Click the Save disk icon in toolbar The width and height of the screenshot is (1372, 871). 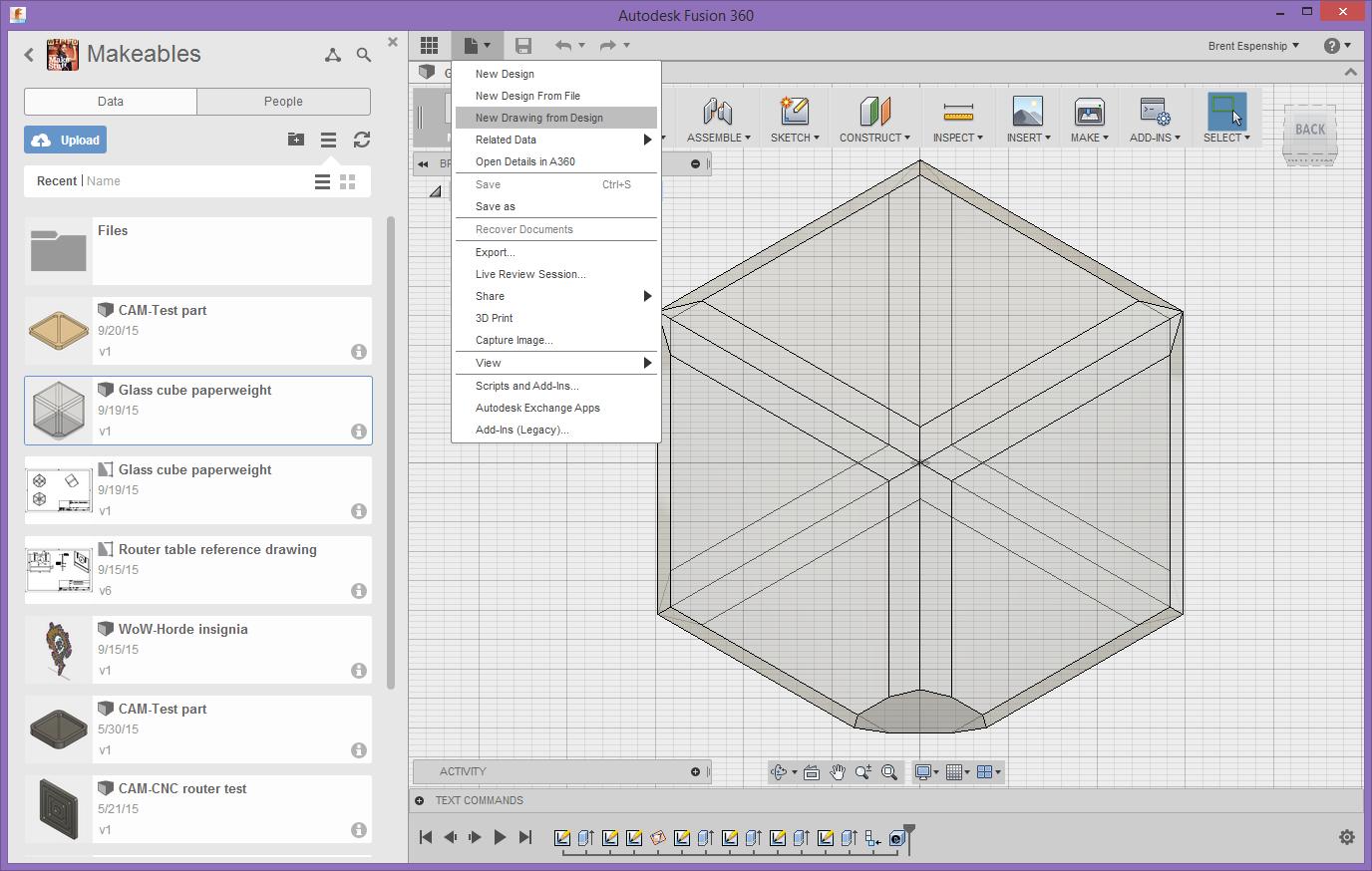point(522,45)
